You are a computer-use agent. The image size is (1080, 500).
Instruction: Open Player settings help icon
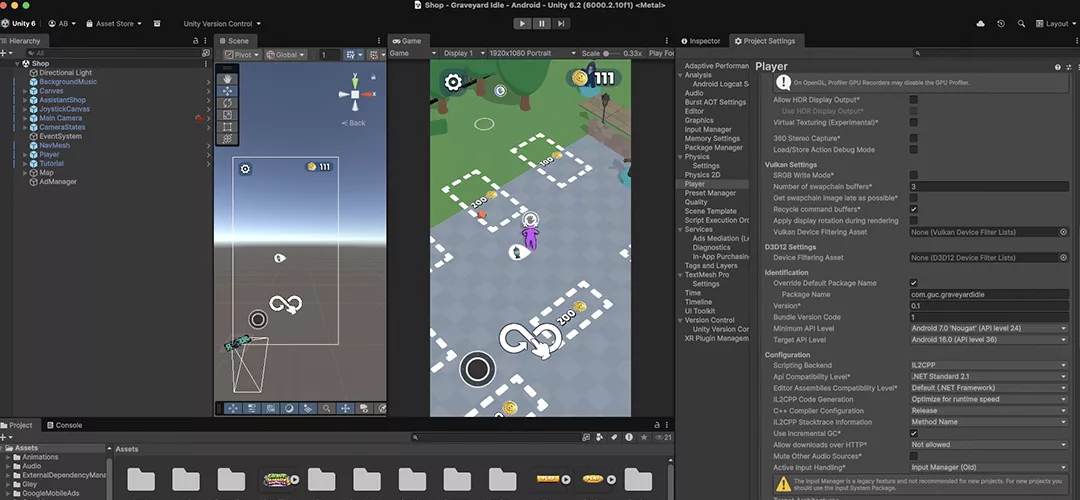[1056, 67]
